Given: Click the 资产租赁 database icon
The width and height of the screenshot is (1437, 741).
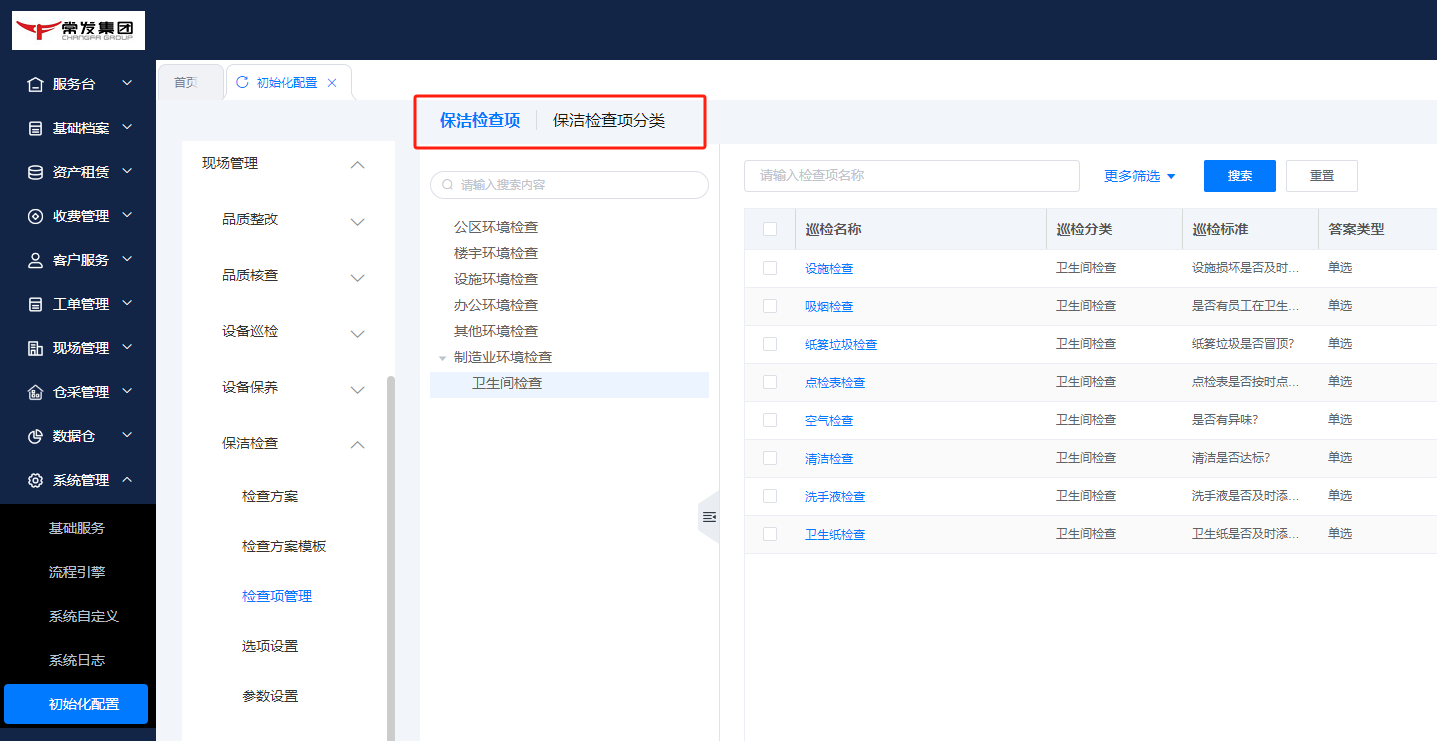Looking at the screenshot, I should click(x=36, y=172).
